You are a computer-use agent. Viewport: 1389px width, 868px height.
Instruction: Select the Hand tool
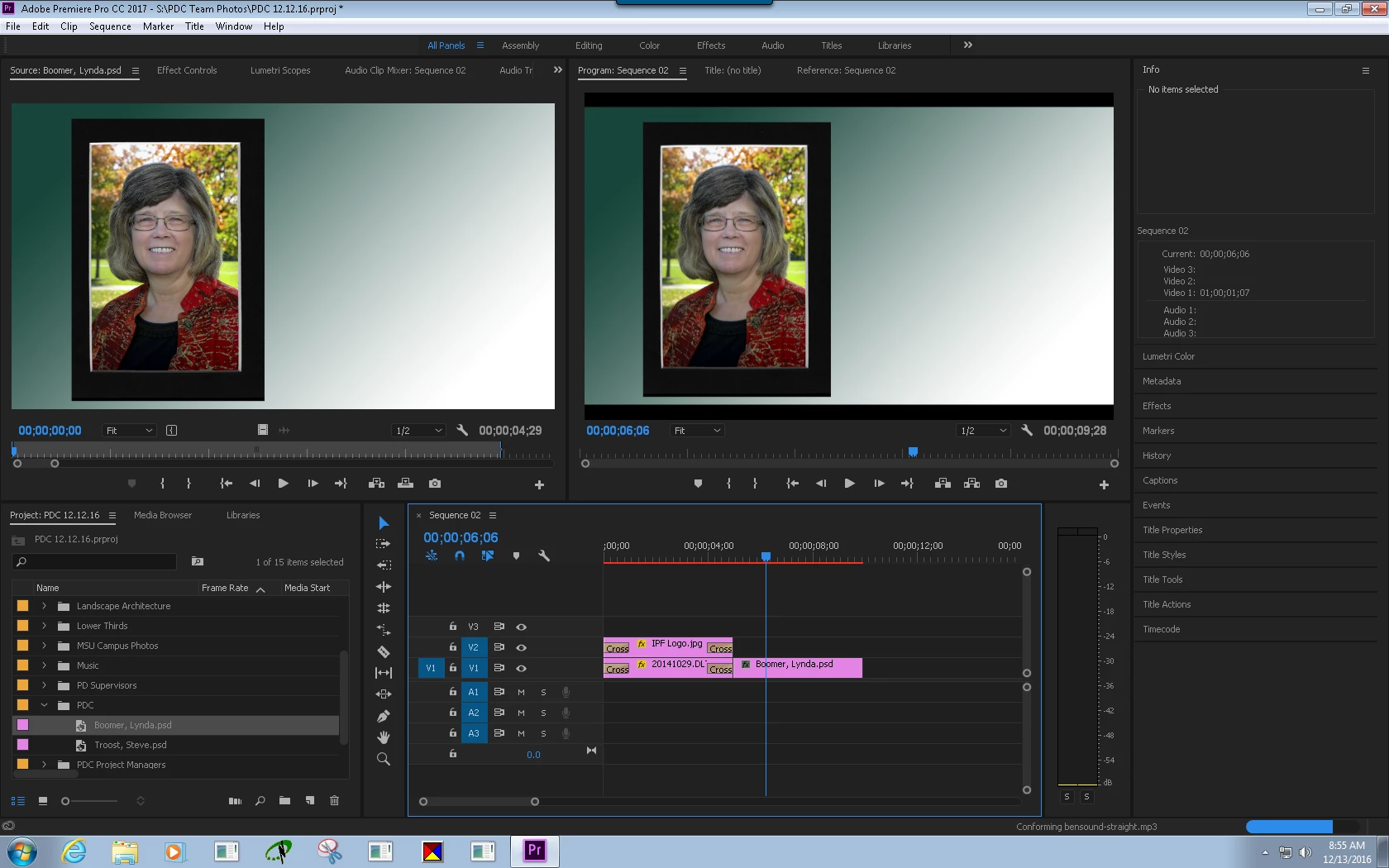pyautogui.click(x=384, y=737)
